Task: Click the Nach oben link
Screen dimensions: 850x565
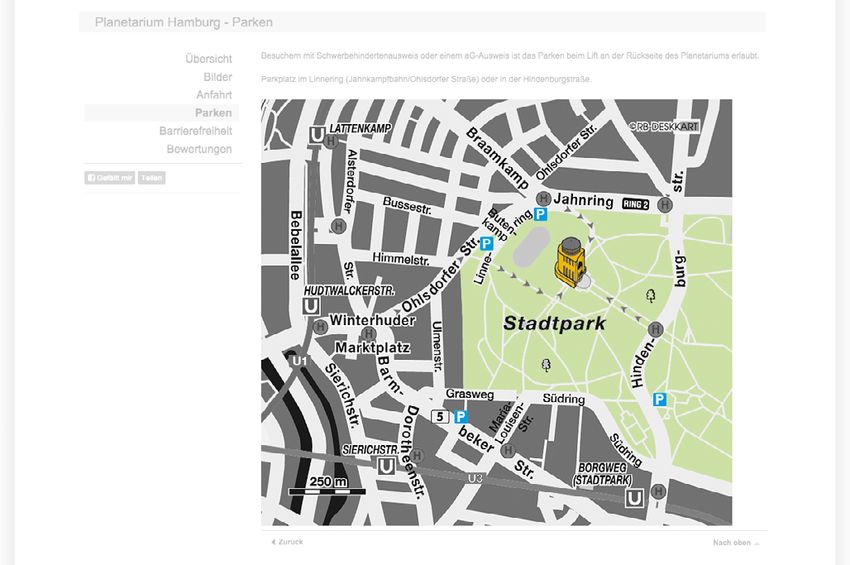Action: pos(736,543)
